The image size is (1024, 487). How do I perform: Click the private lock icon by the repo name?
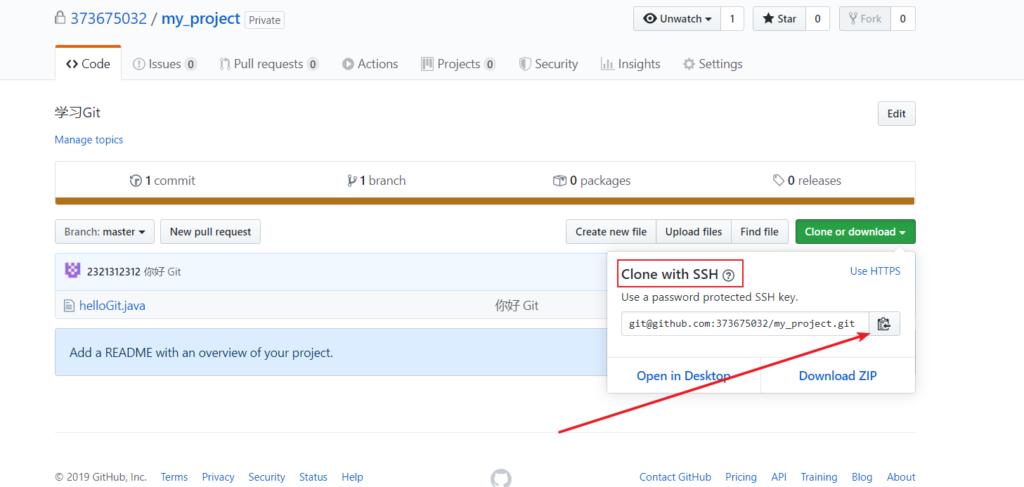[x=60, y=18]
